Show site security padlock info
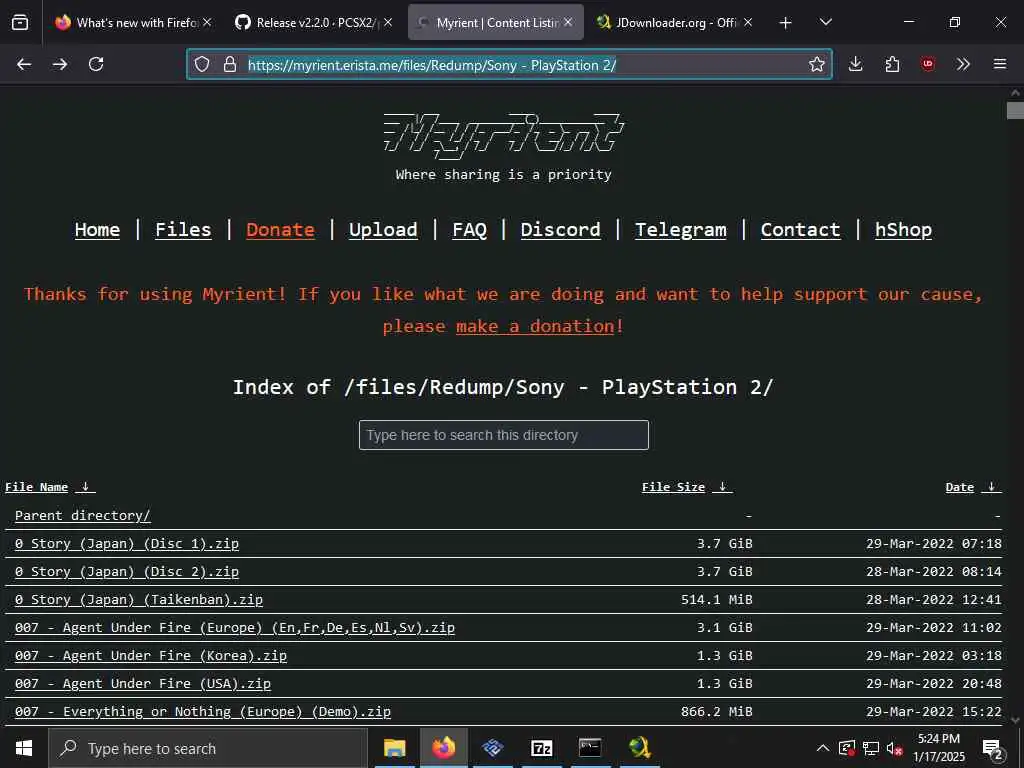Screen dimensions: 1024x768 pos(230,64)
